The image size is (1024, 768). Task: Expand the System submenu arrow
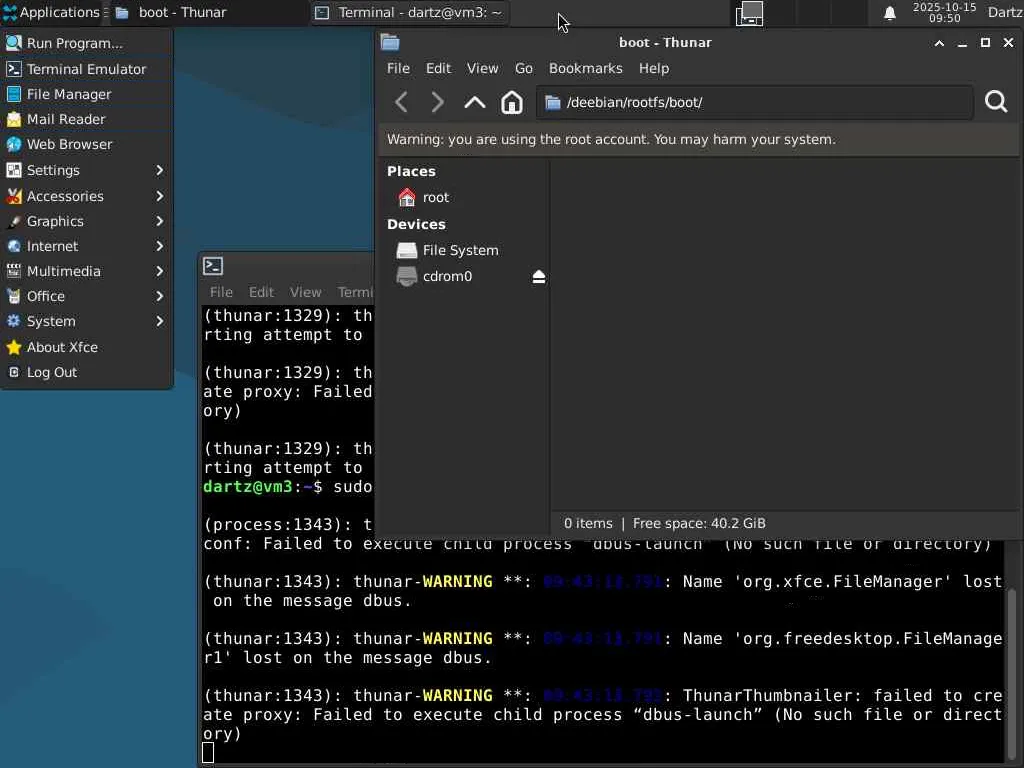click(159, 321)
